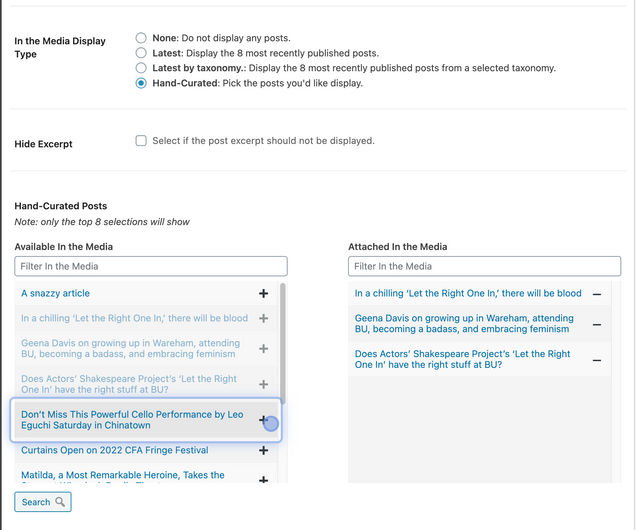This screenshot has width=636, height=530.
Task: Click plus icon beside available 'Does Actors' Shakespeare' post
Action: [x=263, y=384]
